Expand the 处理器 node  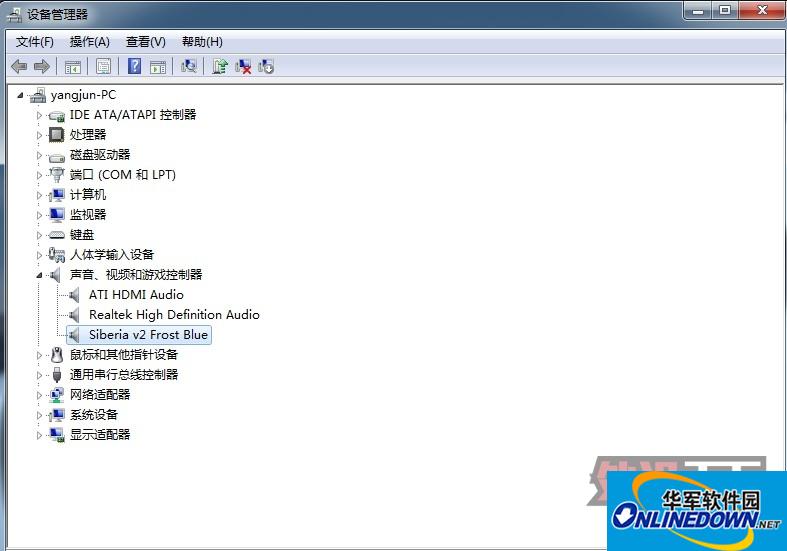39,135
